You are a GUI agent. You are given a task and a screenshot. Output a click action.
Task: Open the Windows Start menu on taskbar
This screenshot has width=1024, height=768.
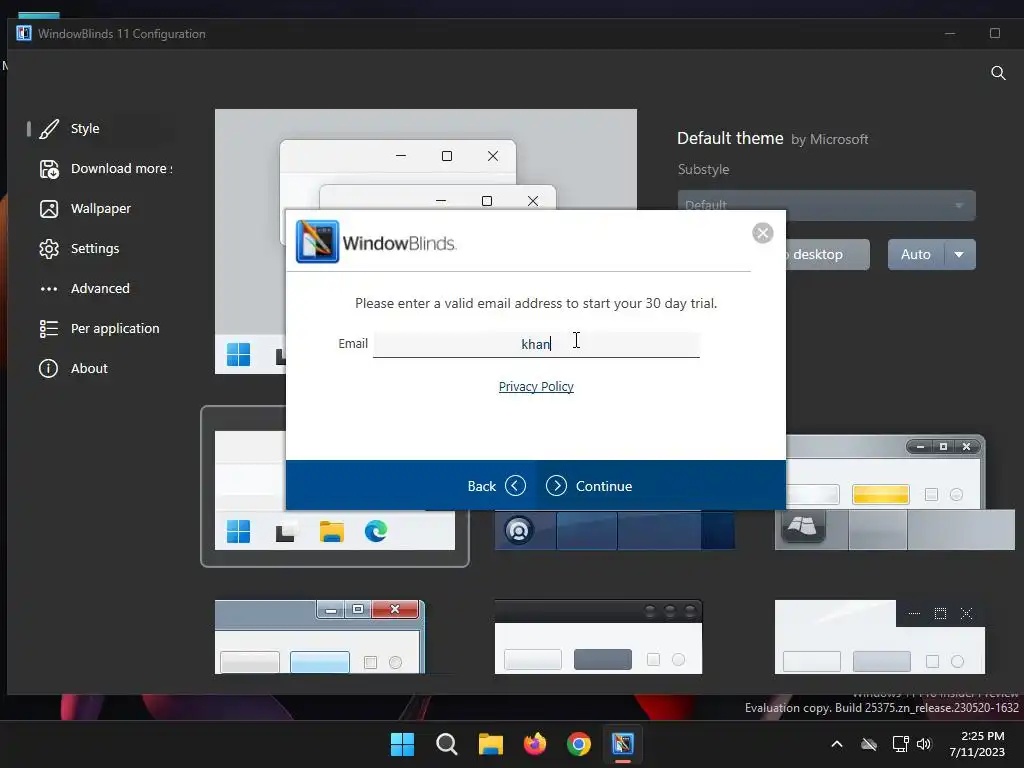click(402, 744)
